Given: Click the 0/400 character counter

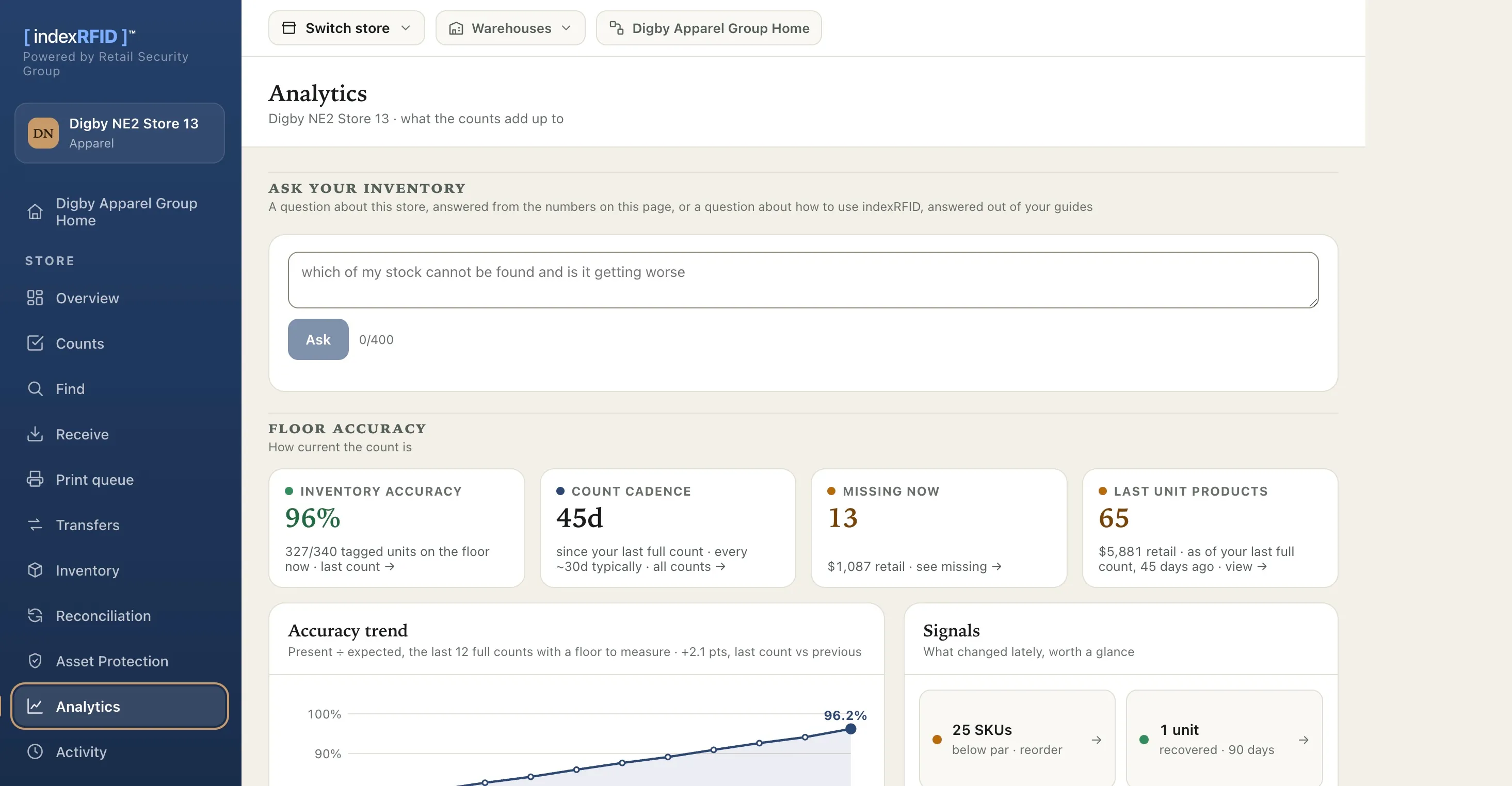Looking at the screenshot, I should click(376, 340).
